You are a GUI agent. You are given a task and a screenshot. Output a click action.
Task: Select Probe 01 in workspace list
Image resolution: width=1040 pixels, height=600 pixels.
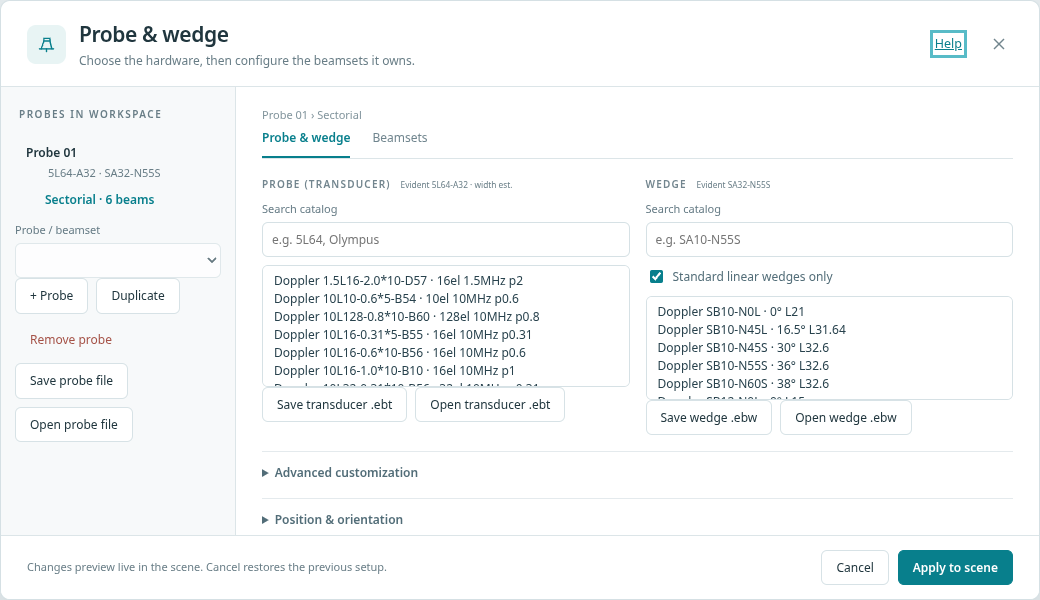(51, 152)
